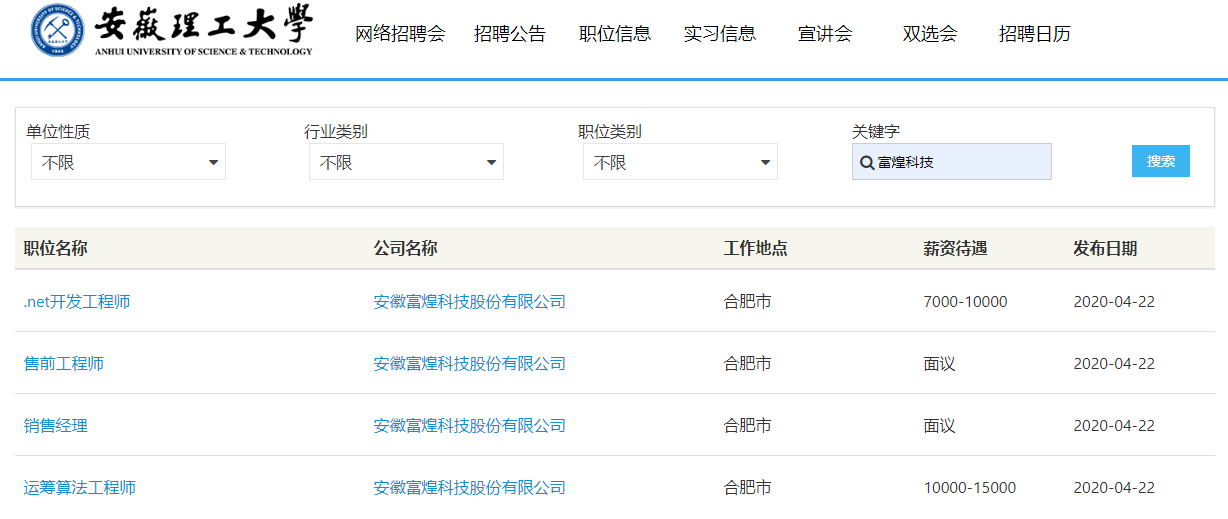Open the 双选会 menu item
The width and height of the screenshot is (1228, 519).
point(930,34)
